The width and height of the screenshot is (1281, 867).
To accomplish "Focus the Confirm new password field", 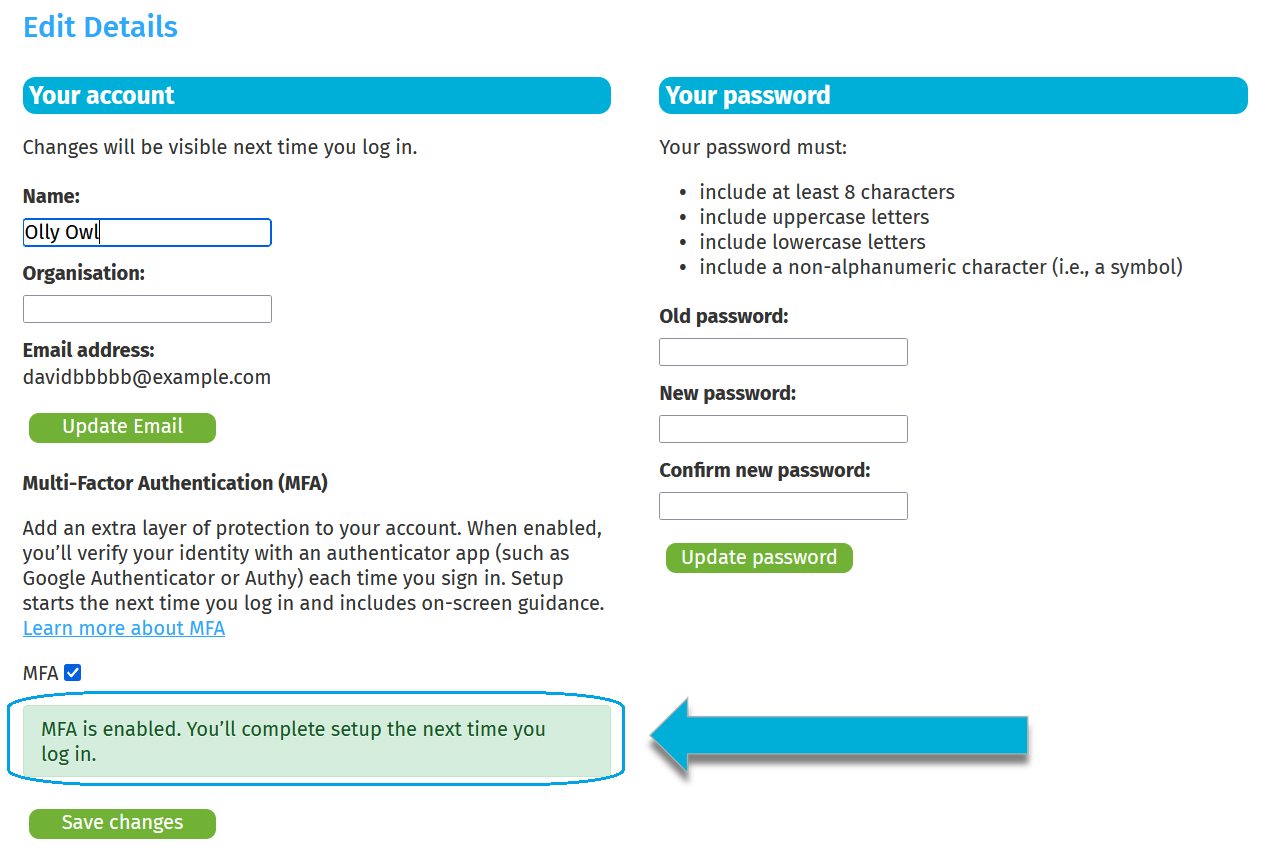I will pyautogui.click(x=783, y=506).
